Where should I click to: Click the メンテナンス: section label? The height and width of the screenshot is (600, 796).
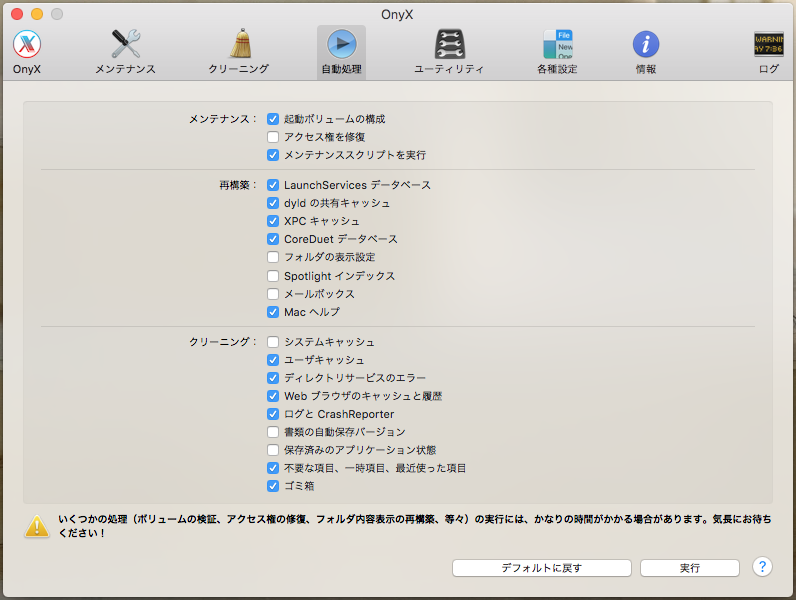[x=223, y=119]
